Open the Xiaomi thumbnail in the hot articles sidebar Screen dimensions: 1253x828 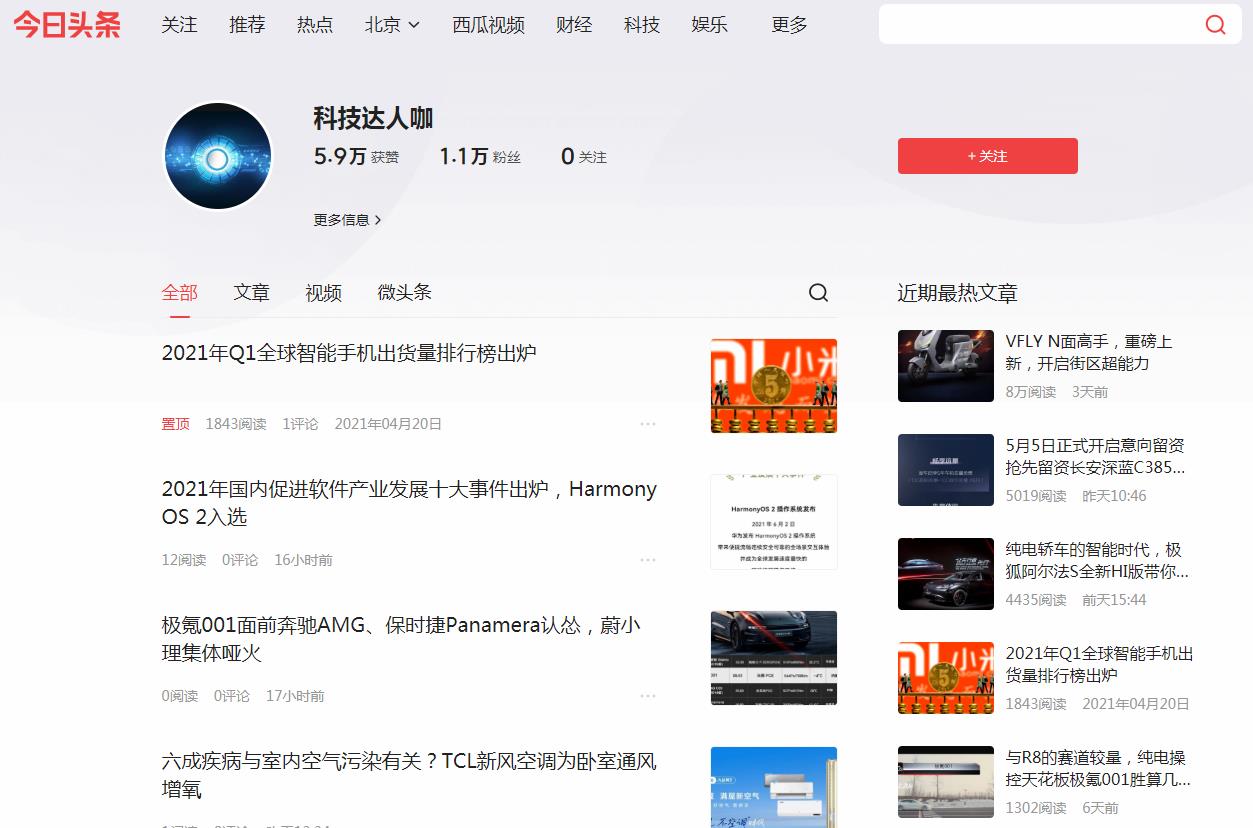(x=946, y=678)
